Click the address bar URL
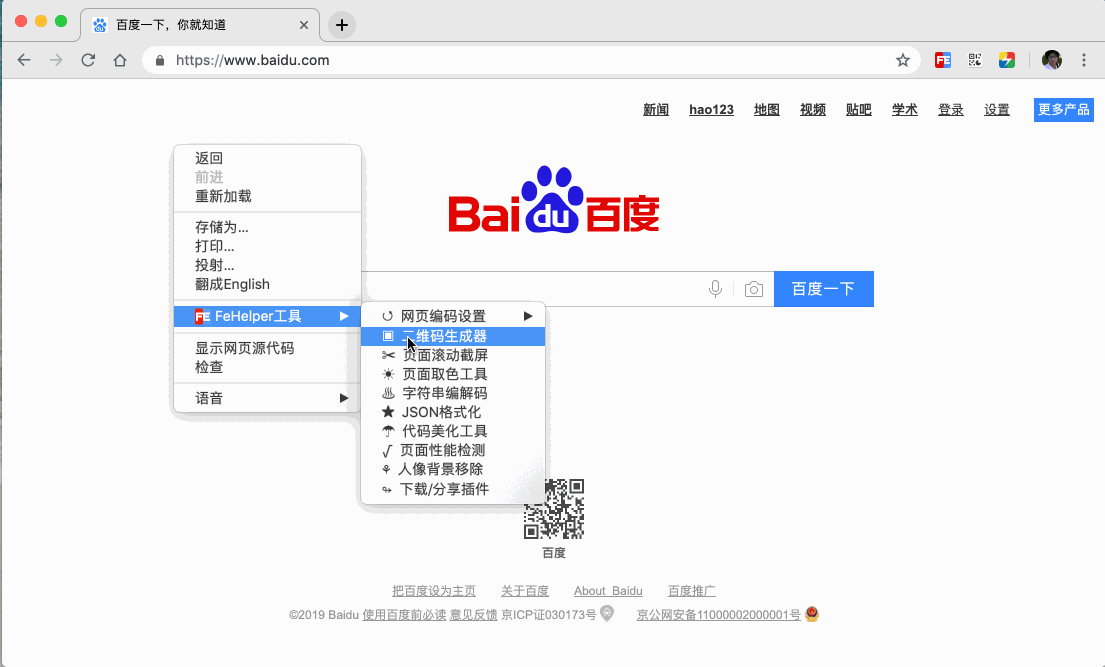Image resolution: width=1105 pixels, height=667 pixels. 252,60
